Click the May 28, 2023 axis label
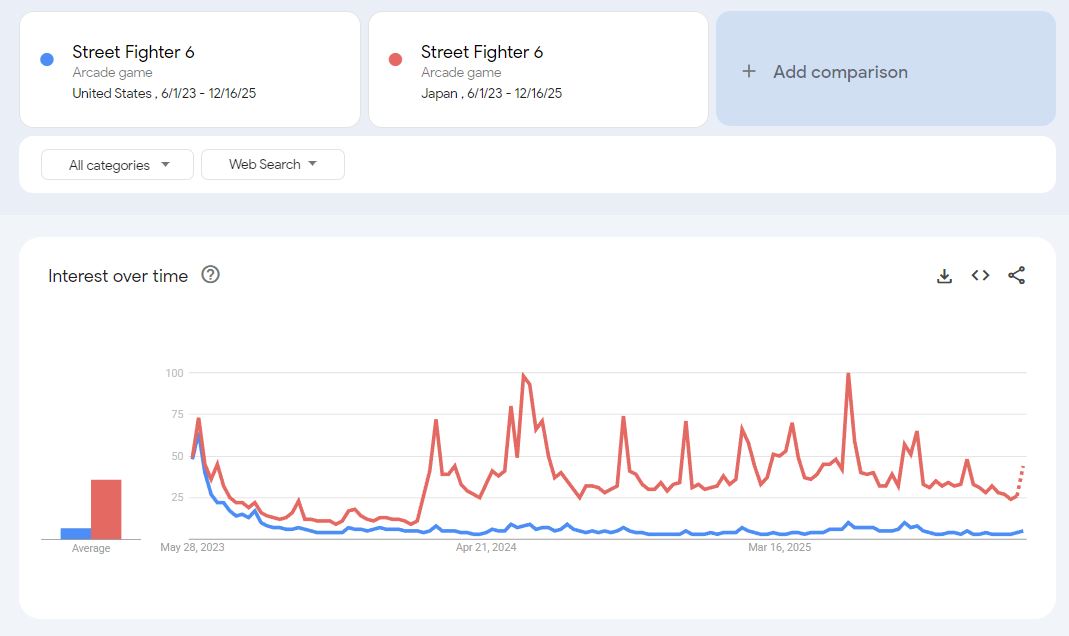Viewport: 1069px width, 636px height. point(192,547)
